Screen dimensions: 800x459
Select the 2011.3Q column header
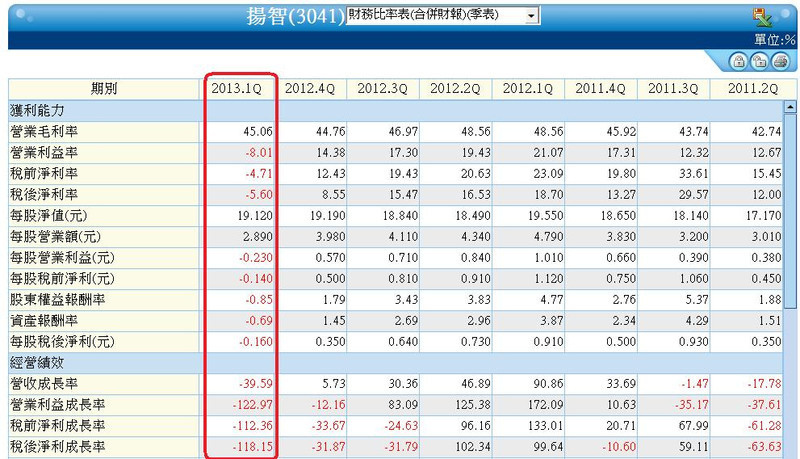click(x=673, y=89)
